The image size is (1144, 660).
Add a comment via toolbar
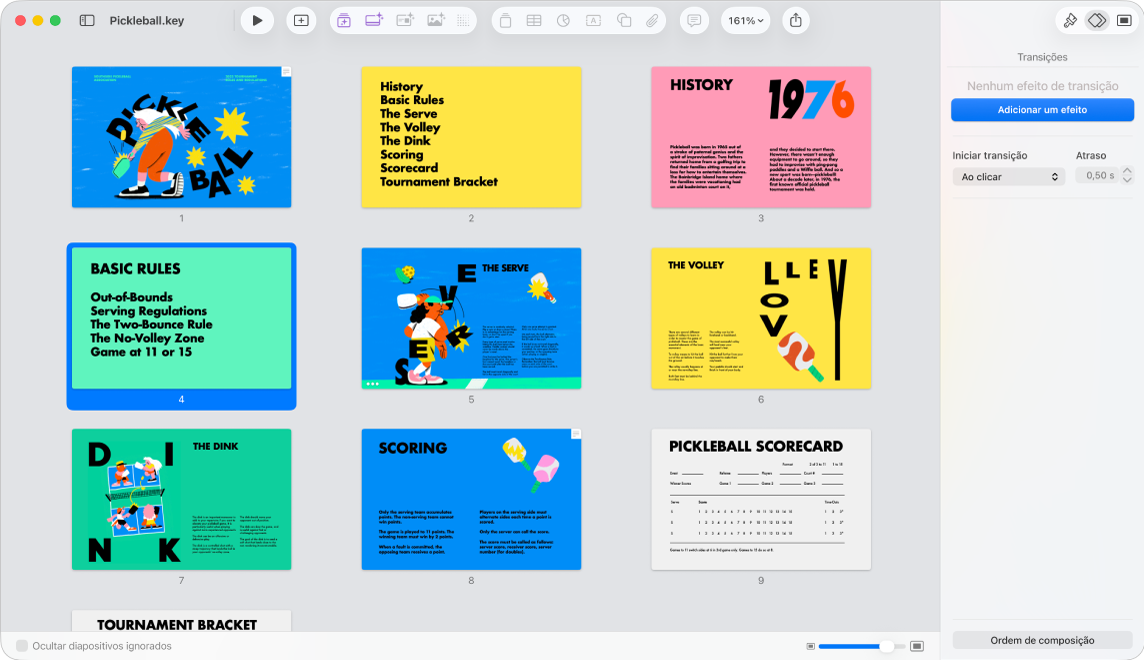(694, 20)
